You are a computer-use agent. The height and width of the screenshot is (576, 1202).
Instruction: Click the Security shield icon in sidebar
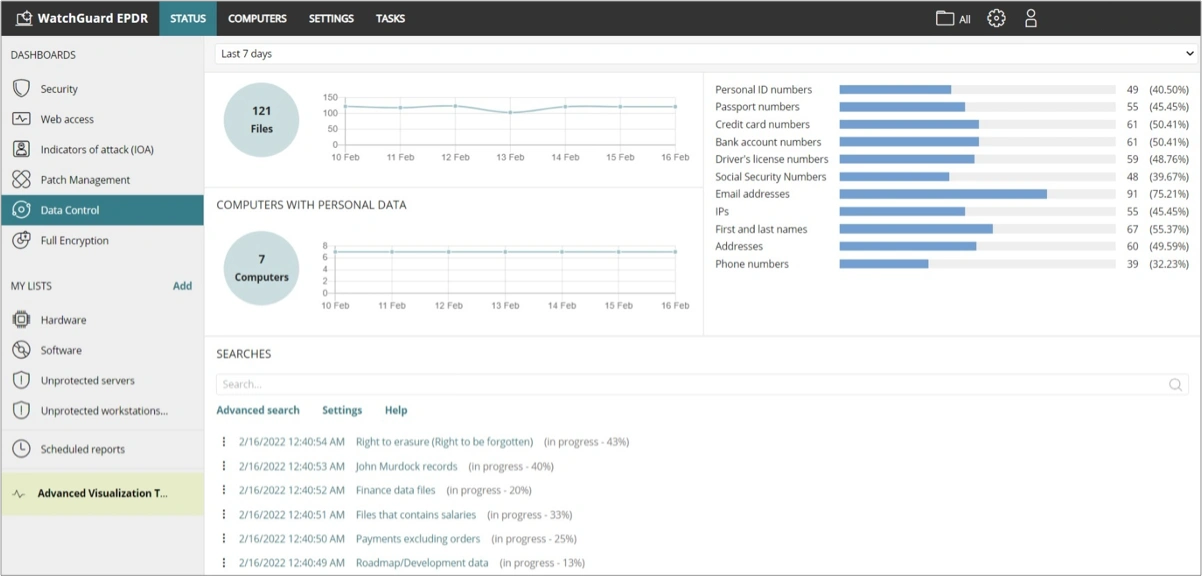coord(21,89)
